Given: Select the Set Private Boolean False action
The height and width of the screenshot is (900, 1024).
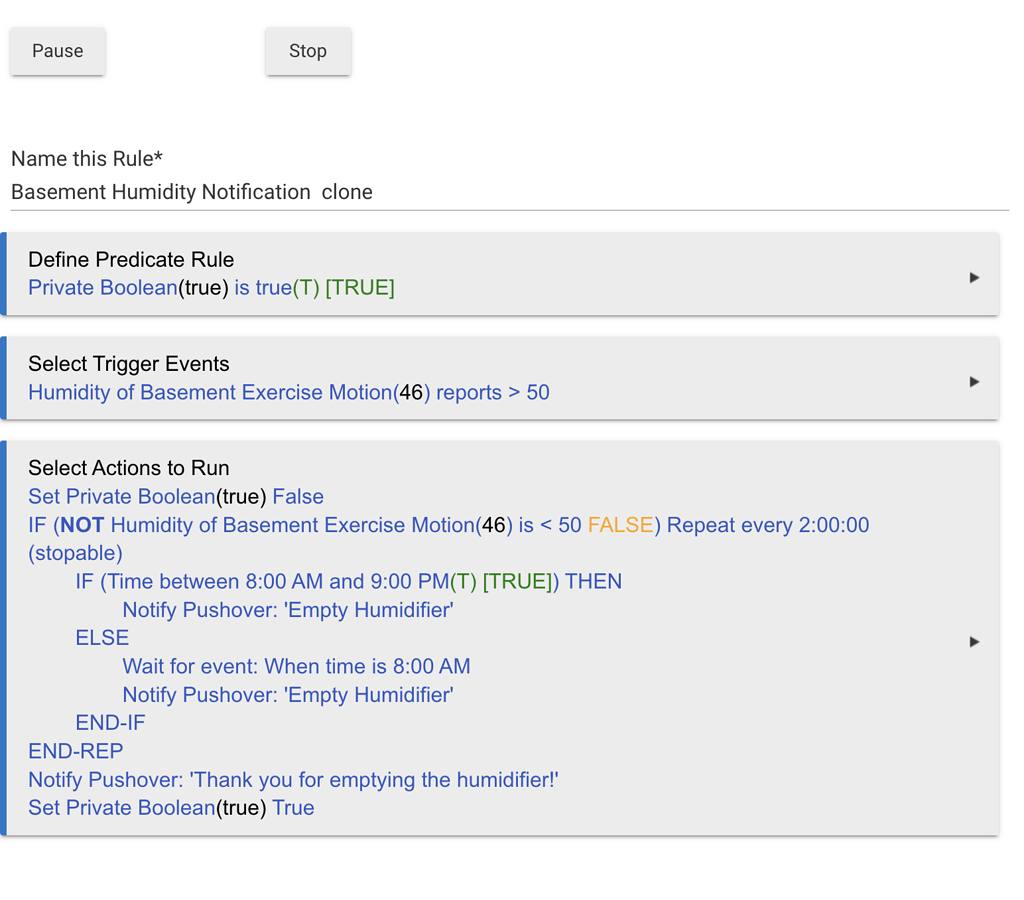Looking at the screenshot, I should pos(176,497).
